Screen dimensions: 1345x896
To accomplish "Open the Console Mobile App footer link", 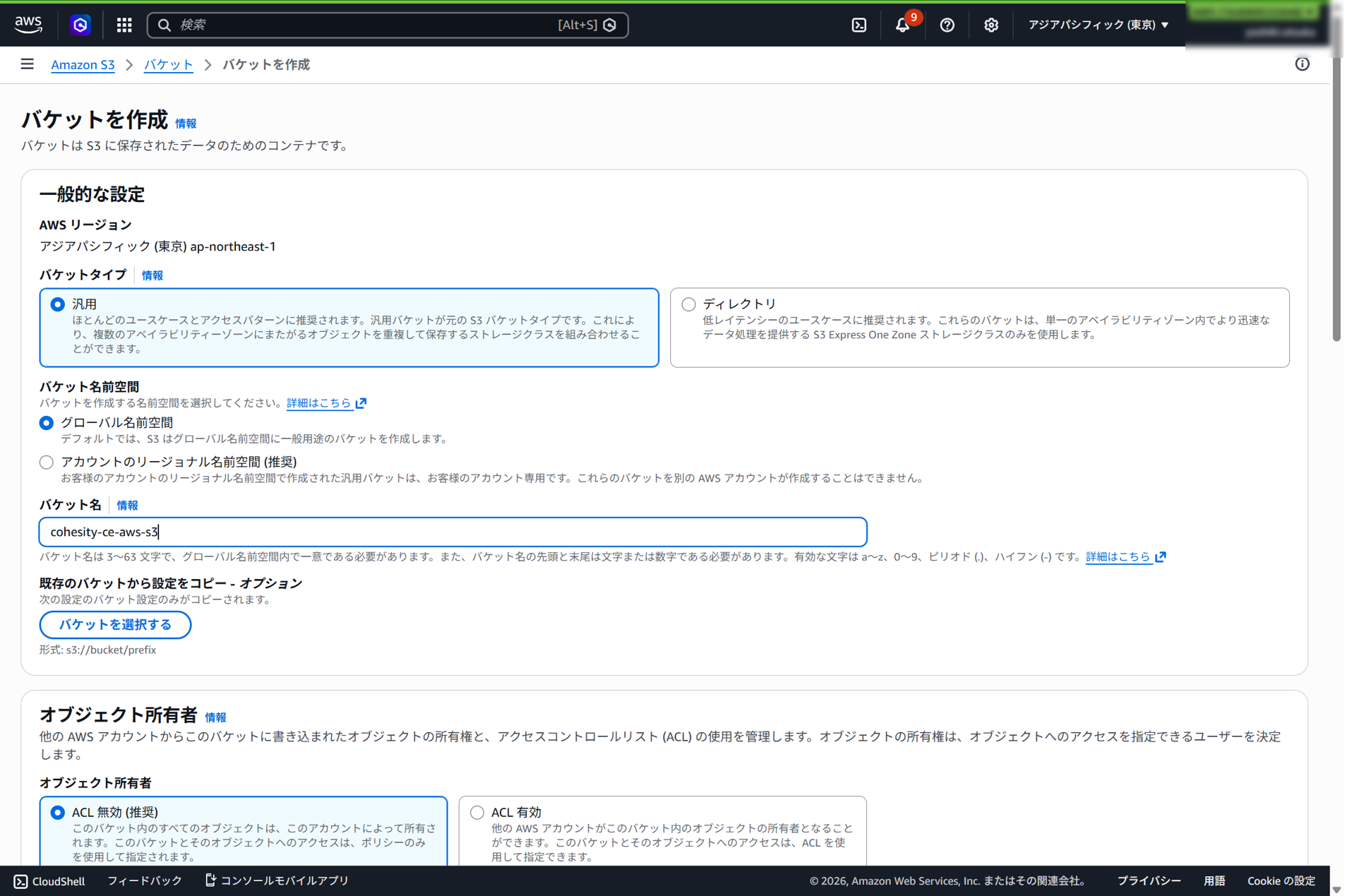I will (277, 880).
